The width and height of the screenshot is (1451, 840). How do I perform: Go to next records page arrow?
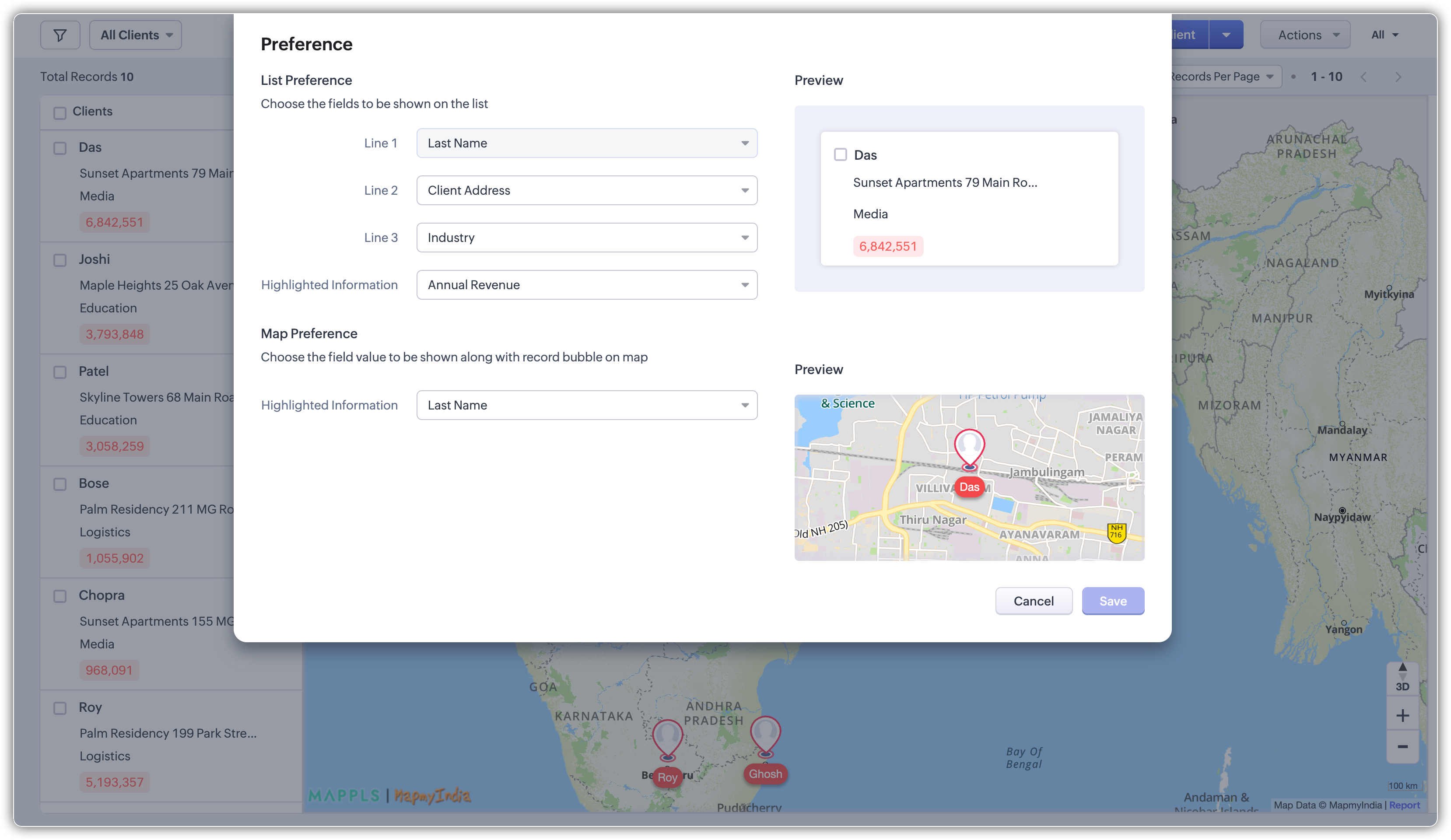click(x=1398, y=77)
